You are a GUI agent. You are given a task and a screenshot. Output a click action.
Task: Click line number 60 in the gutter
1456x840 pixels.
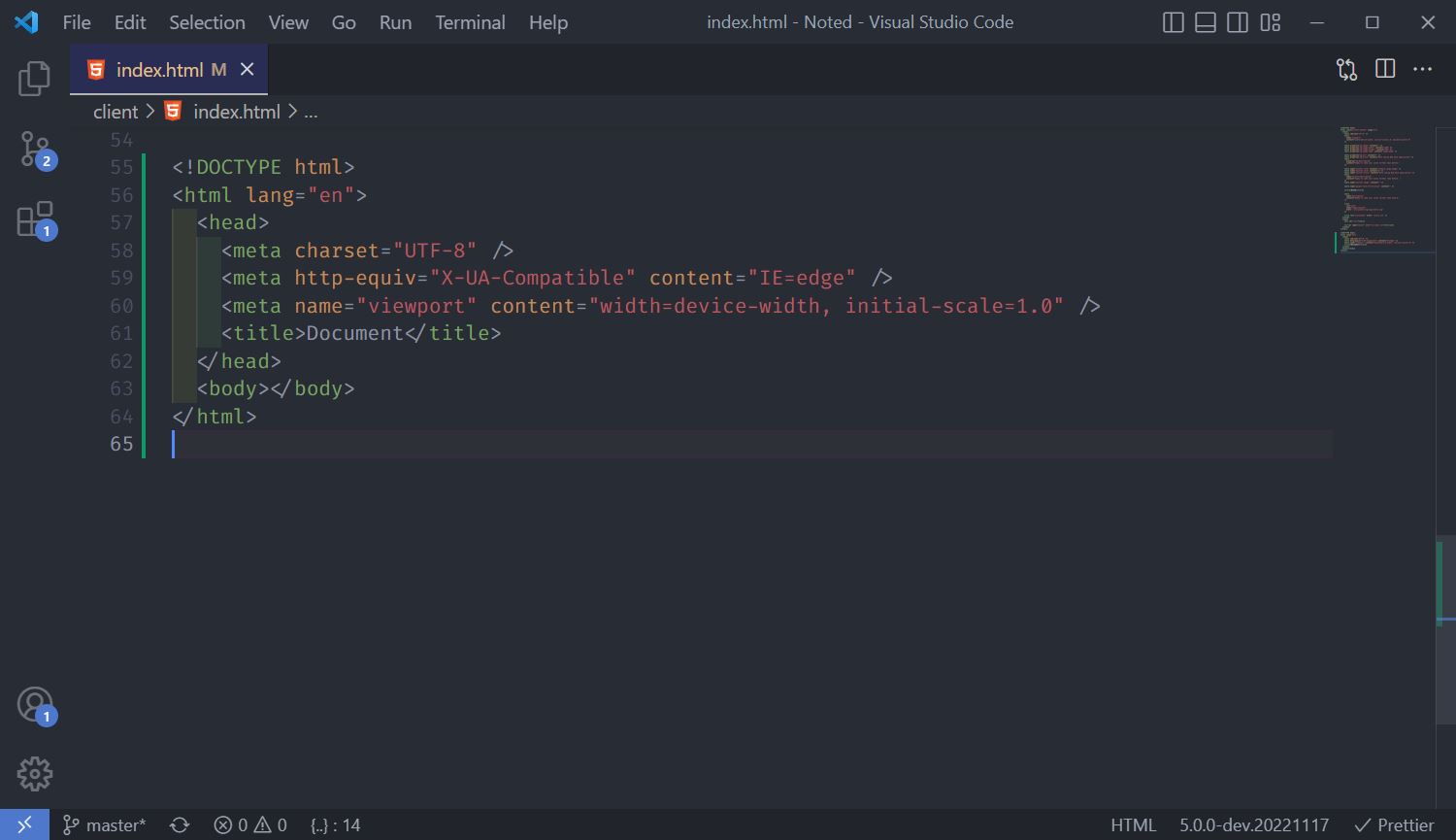pyautogui.click(x=121, y=306)
